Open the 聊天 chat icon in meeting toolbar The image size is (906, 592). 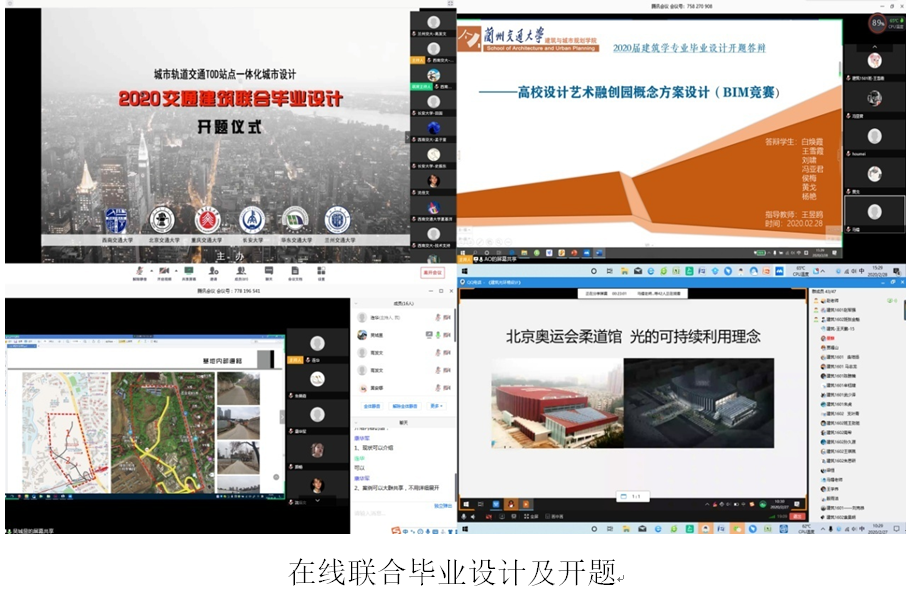tap(268, 272)
